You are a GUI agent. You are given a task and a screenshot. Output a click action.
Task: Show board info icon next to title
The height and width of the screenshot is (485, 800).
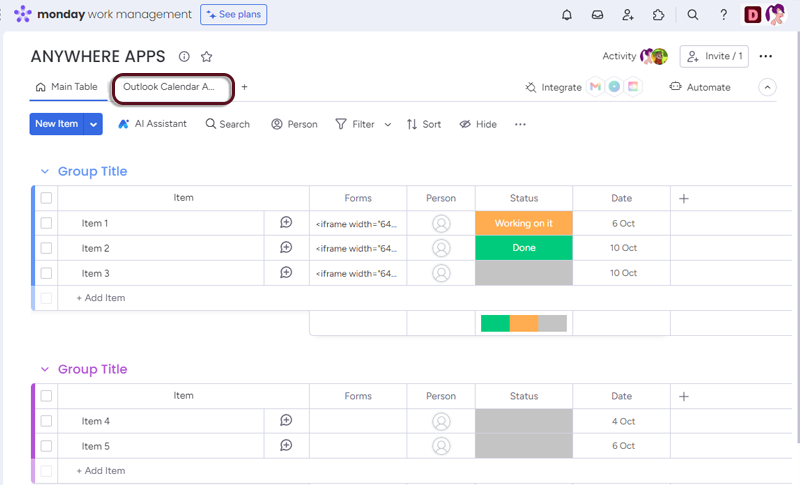pos(184,57)
